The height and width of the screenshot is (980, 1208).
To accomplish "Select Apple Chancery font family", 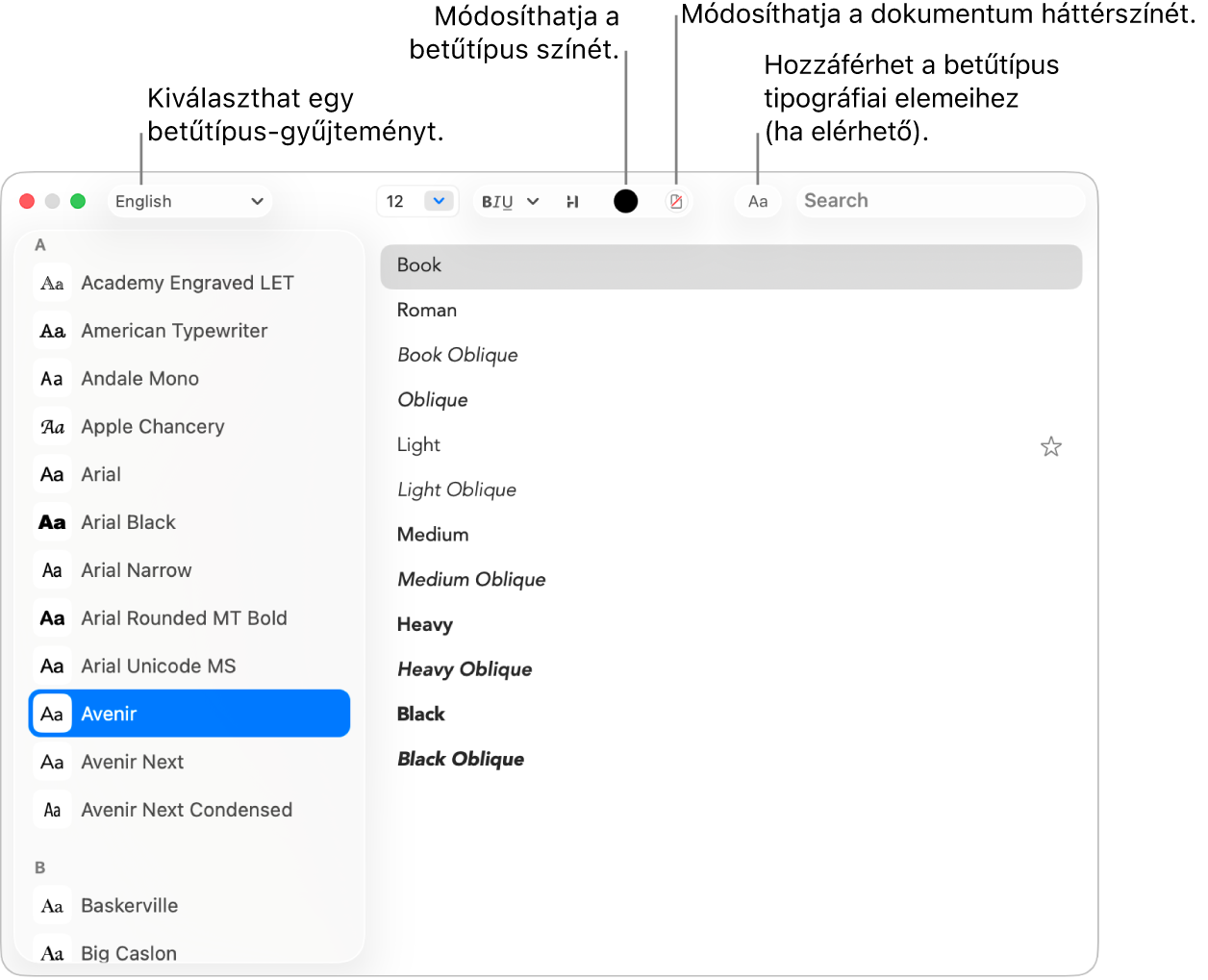I will pyautogui.click(x=189, y=426).
